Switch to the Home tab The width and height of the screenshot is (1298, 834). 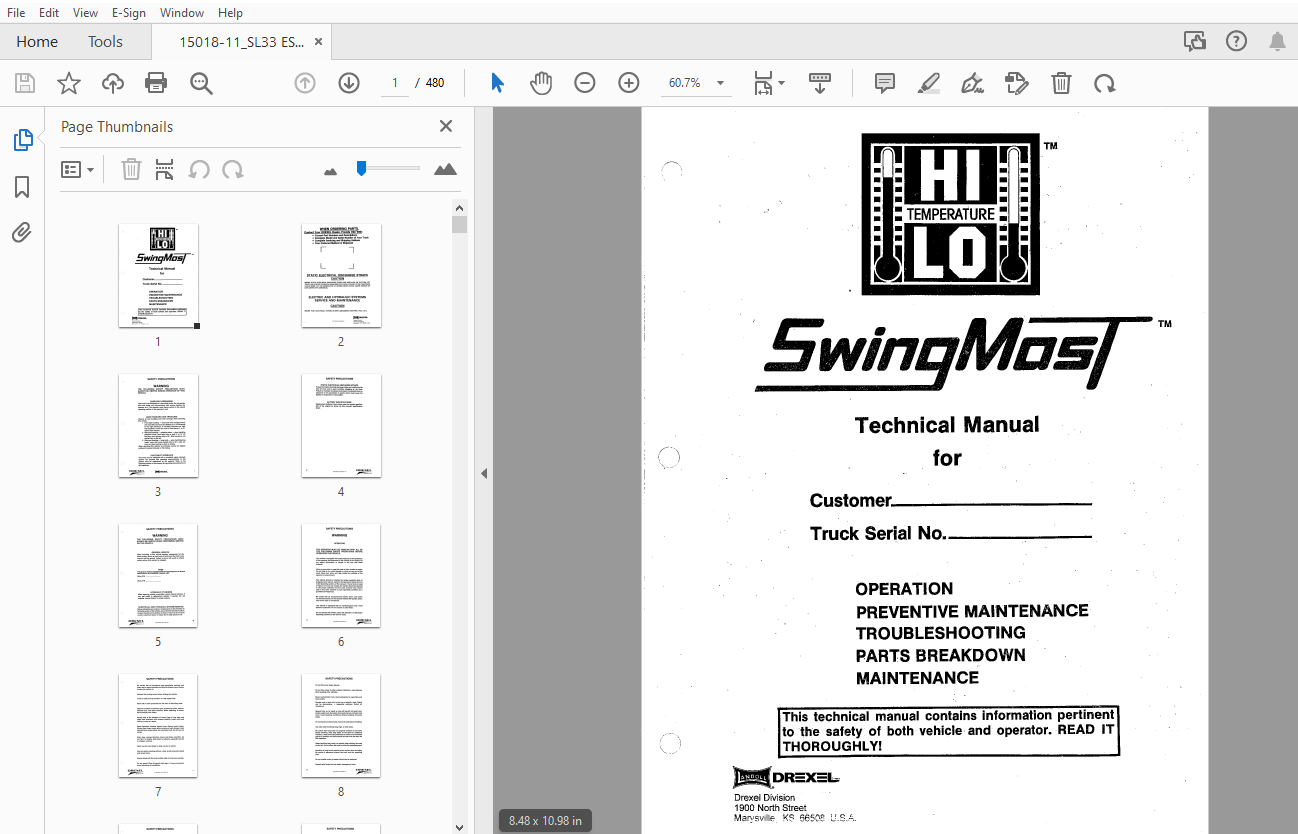click(x=37, y=41)
